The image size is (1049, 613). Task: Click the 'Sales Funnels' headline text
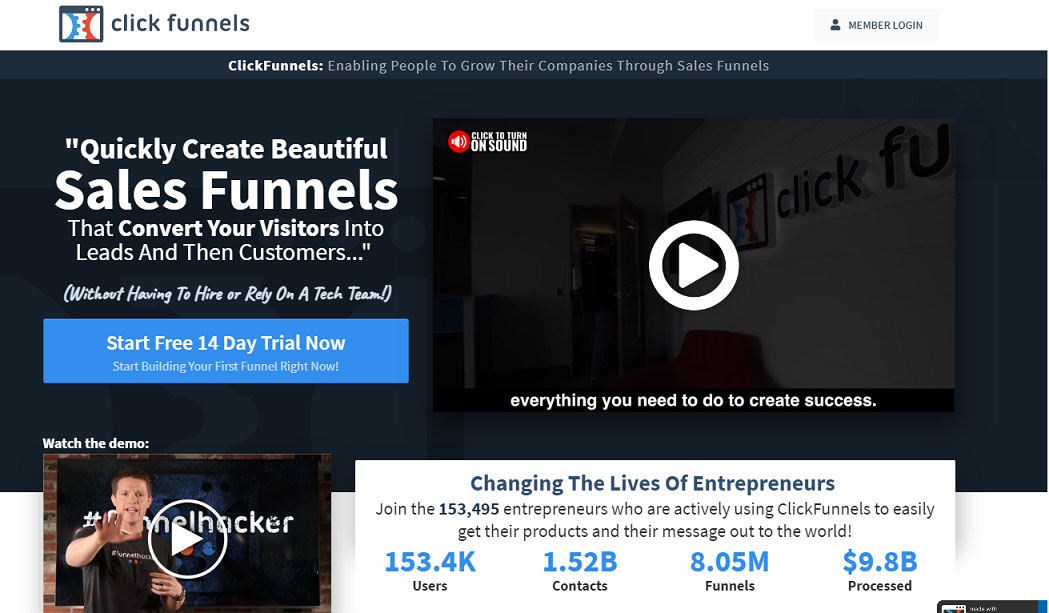coord(226,190)
